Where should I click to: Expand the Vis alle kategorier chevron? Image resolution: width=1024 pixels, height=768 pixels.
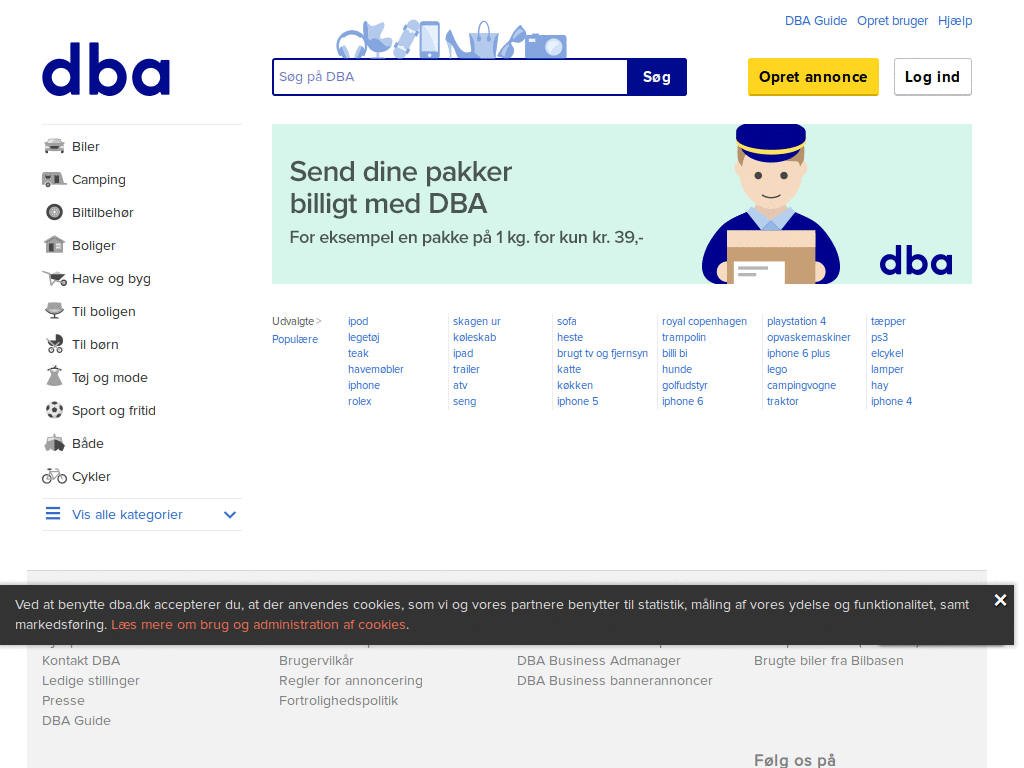coord(229,515)
